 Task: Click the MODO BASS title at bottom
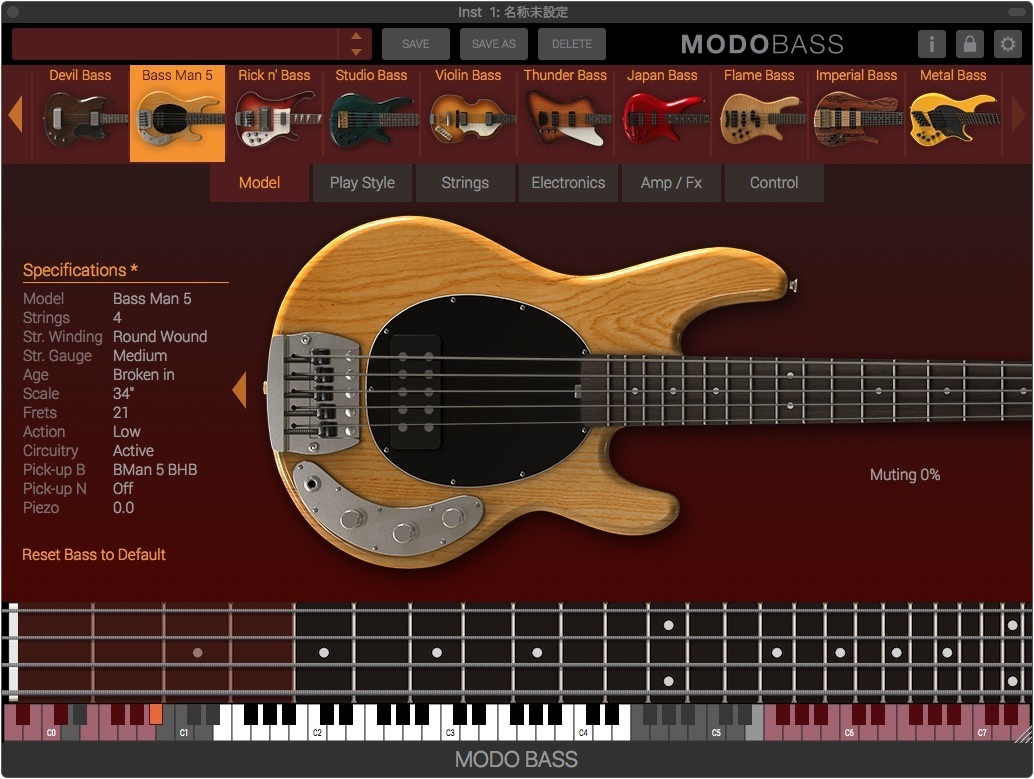516,759
